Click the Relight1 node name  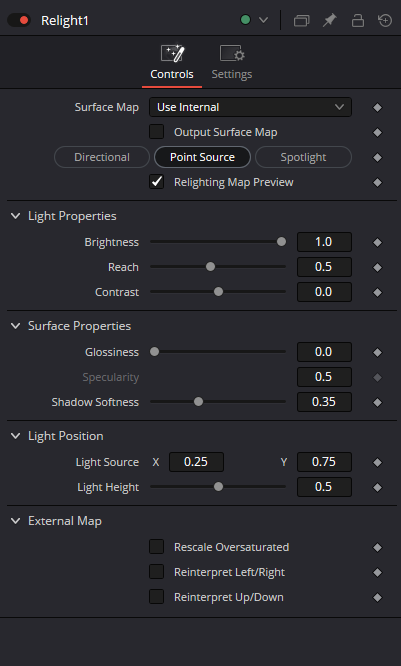pos(65,20)
